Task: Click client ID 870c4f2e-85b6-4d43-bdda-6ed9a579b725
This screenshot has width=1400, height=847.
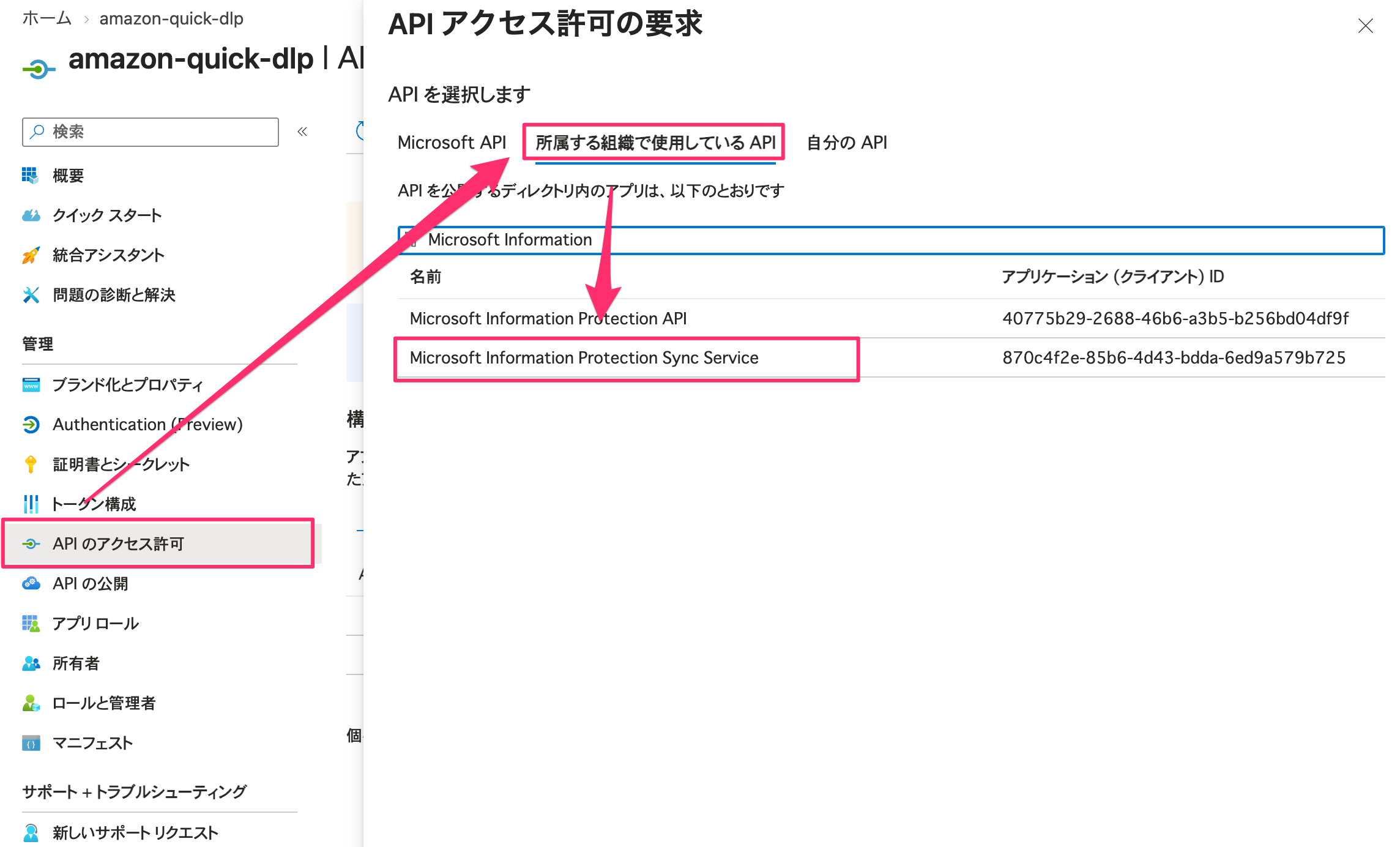Action: tap(1174, 357)
